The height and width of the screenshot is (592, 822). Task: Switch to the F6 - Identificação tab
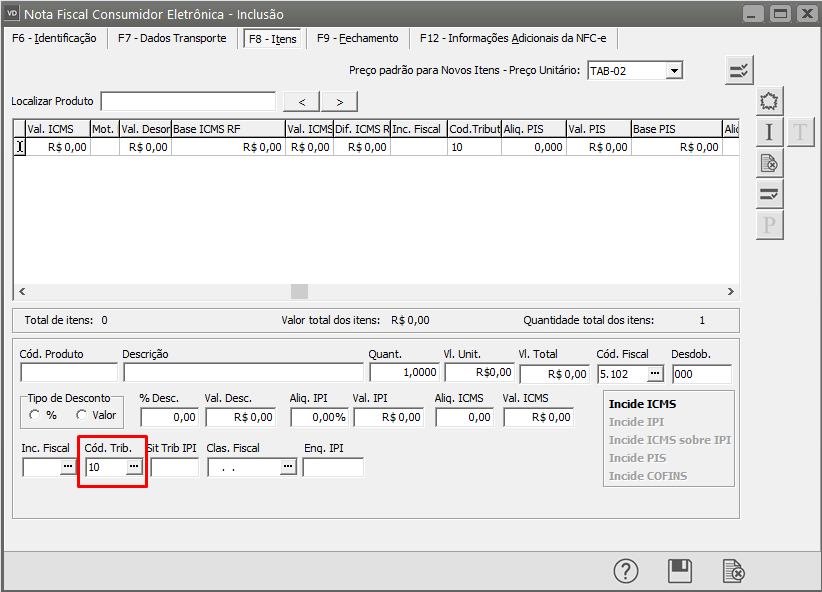54,38
